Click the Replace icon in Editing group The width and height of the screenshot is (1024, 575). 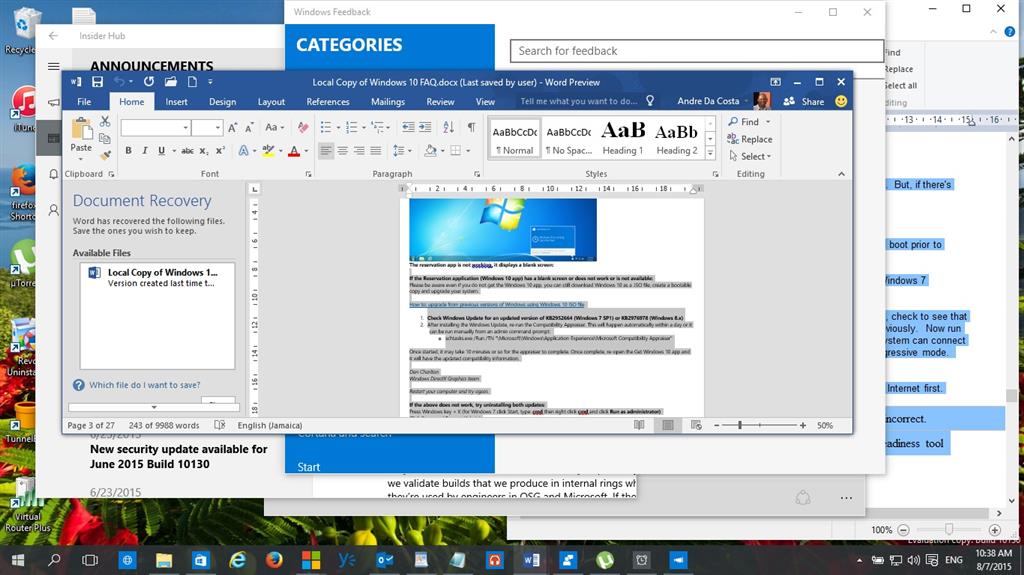point(733,139)
